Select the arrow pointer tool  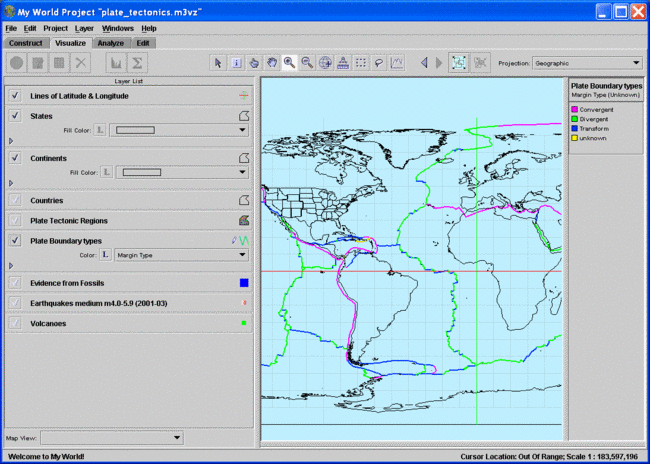(220, 62)
